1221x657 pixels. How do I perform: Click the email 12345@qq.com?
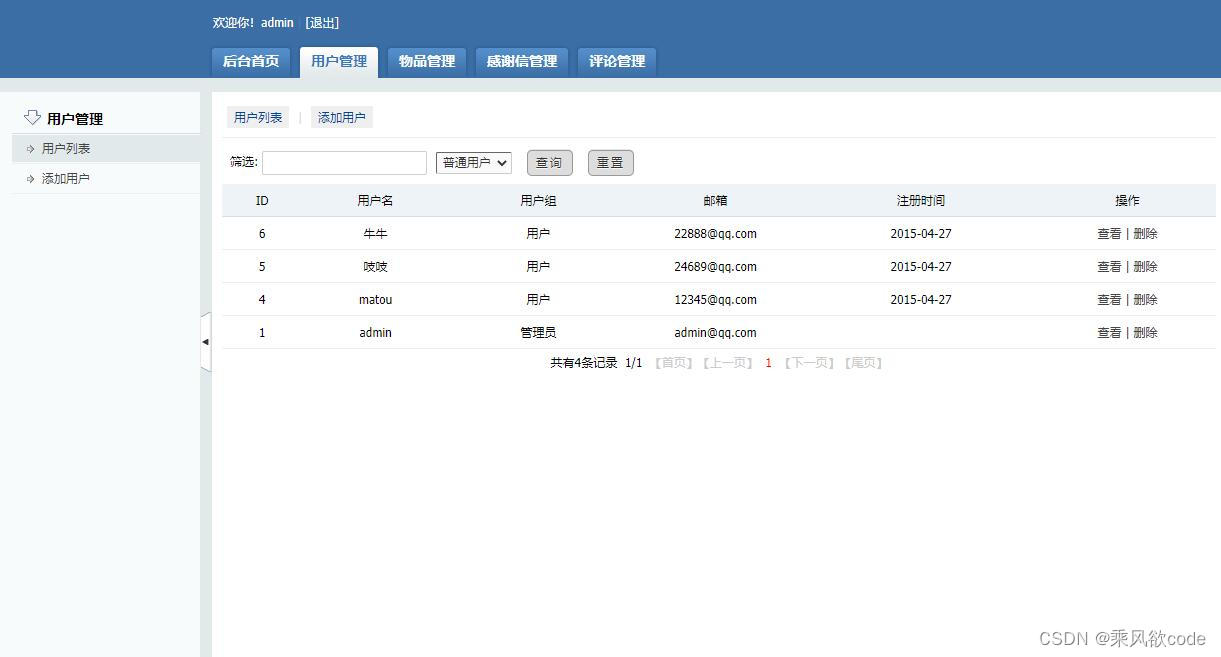click(715, 300)
